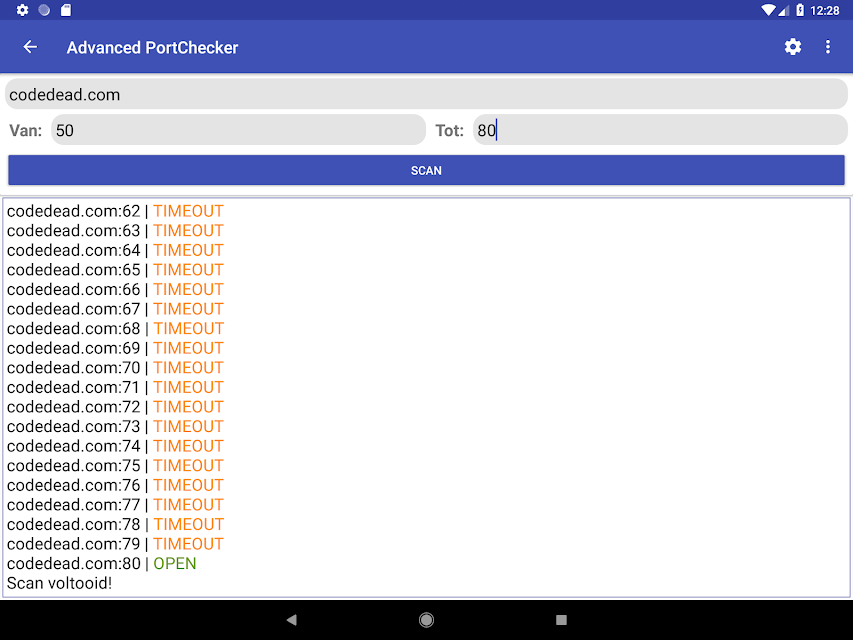The width and height of the screenshot is (853, 640).
Task: Tap the settings gear in the status bar
Action: pos(22,10)
